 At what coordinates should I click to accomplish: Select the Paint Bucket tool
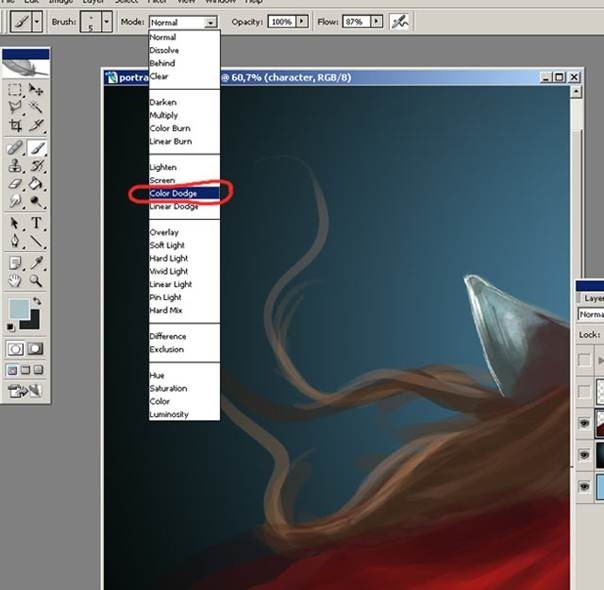pyautogui.click(x=36, y=184)
